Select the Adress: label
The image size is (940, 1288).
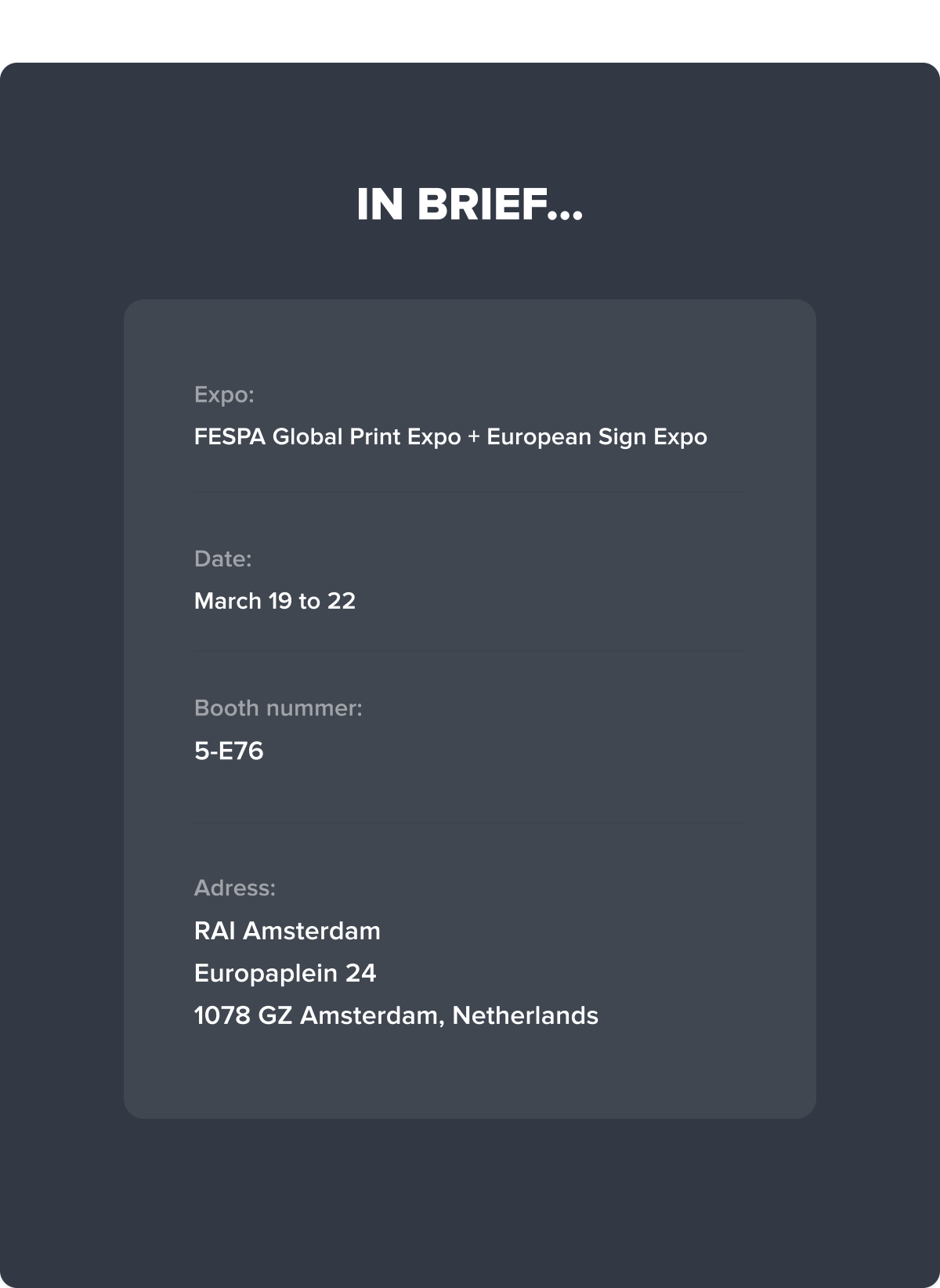(235, 888)
